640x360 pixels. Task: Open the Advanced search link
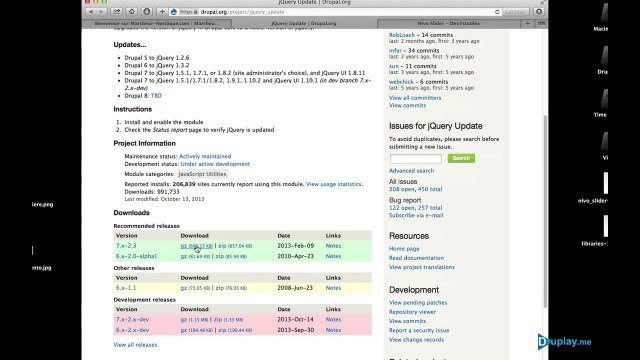point(411,171)
